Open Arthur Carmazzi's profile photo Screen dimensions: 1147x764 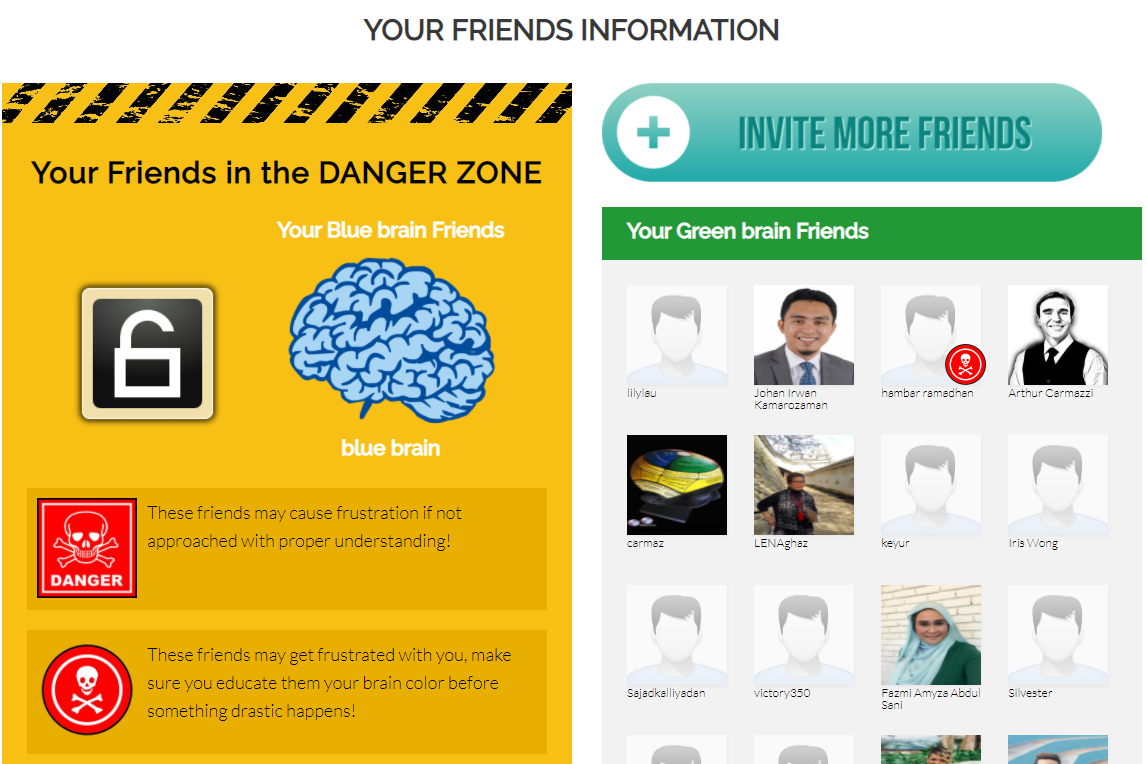1058,335
